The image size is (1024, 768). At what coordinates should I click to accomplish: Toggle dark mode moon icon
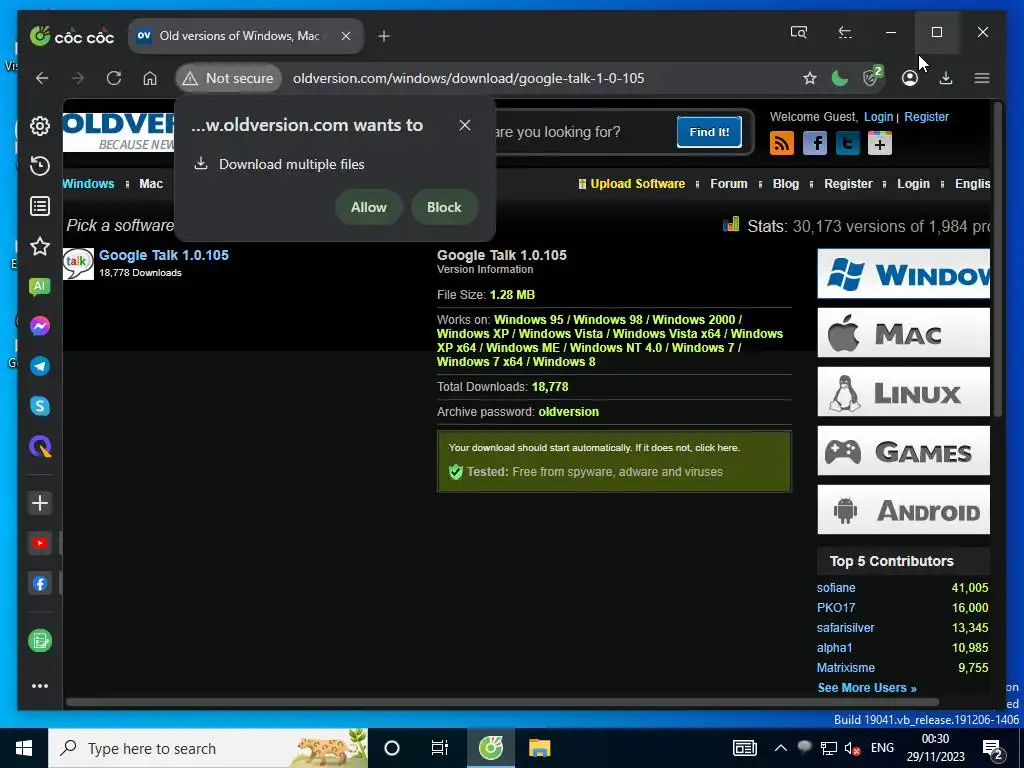(840, 78)
